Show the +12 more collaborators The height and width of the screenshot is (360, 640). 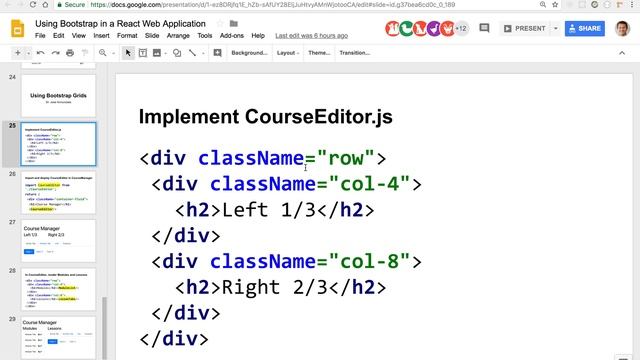point(461,29)
